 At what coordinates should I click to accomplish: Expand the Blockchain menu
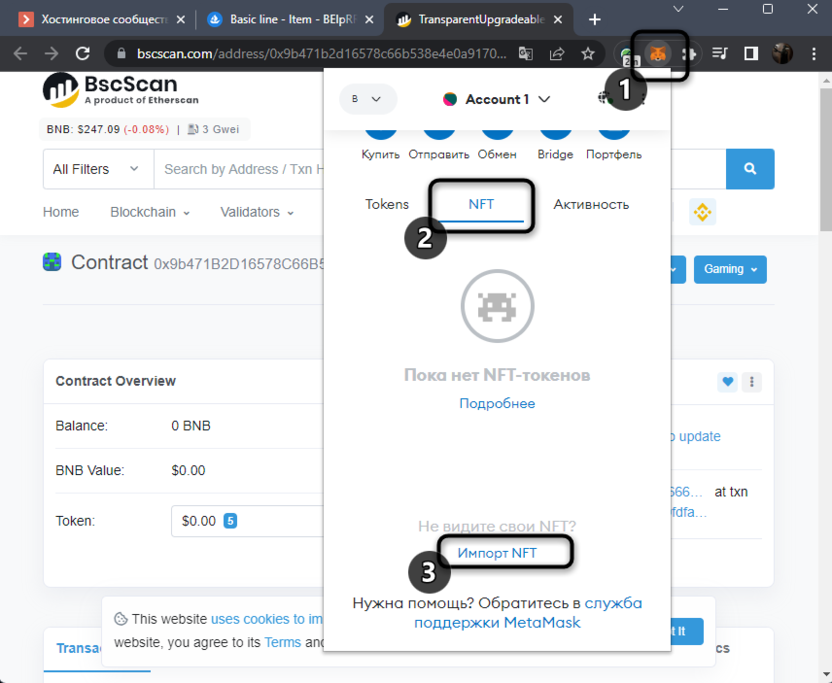150,212
